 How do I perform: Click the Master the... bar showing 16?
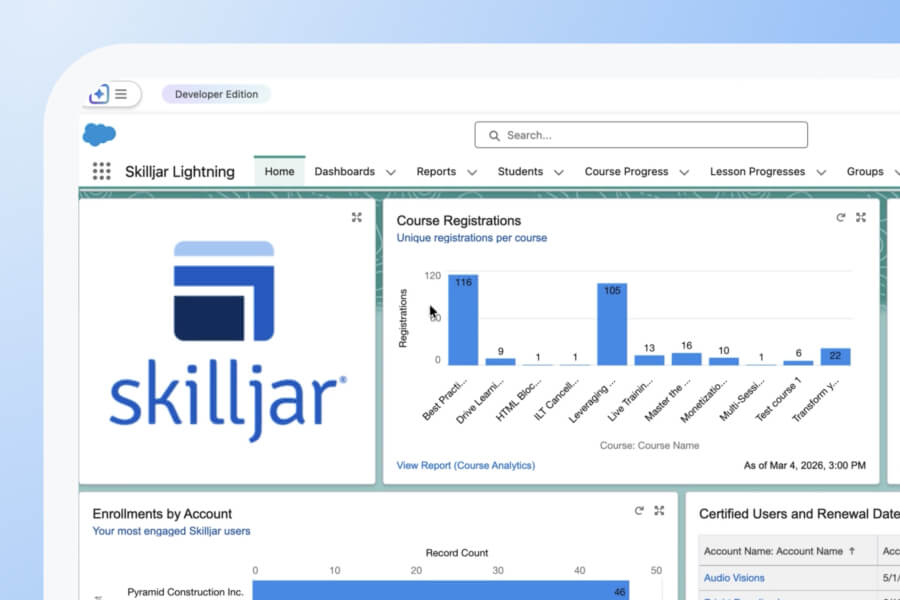click(686, 359)
